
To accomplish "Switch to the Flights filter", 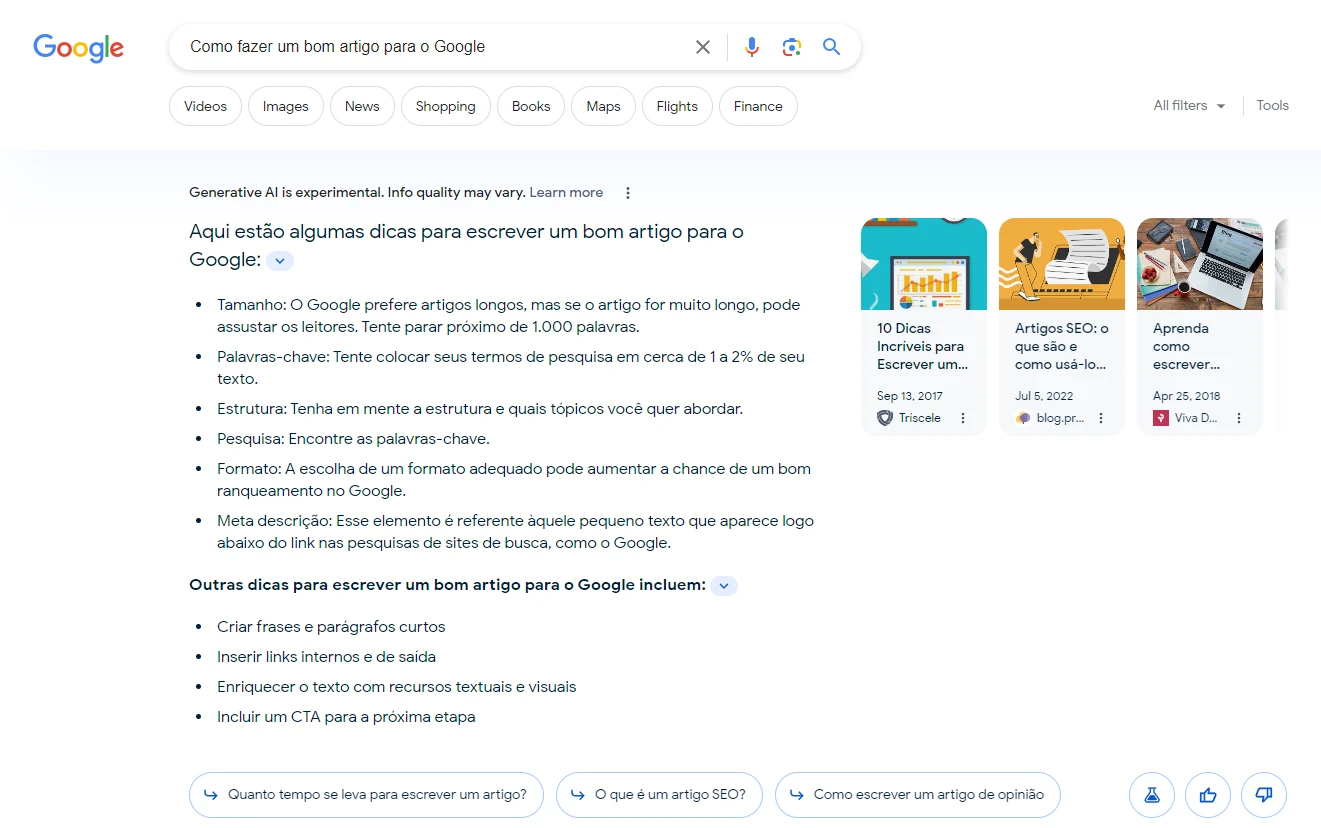I will point(677,106).
